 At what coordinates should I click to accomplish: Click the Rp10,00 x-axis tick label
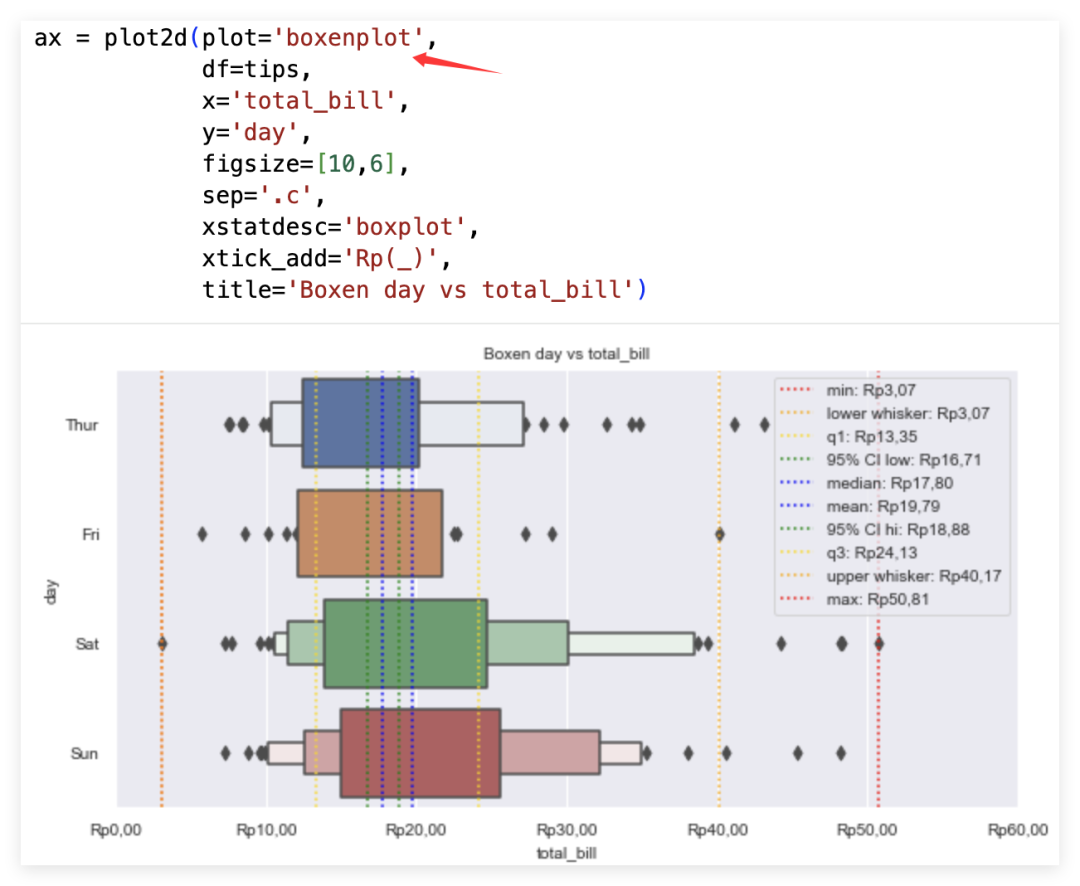tap(267, 830)
